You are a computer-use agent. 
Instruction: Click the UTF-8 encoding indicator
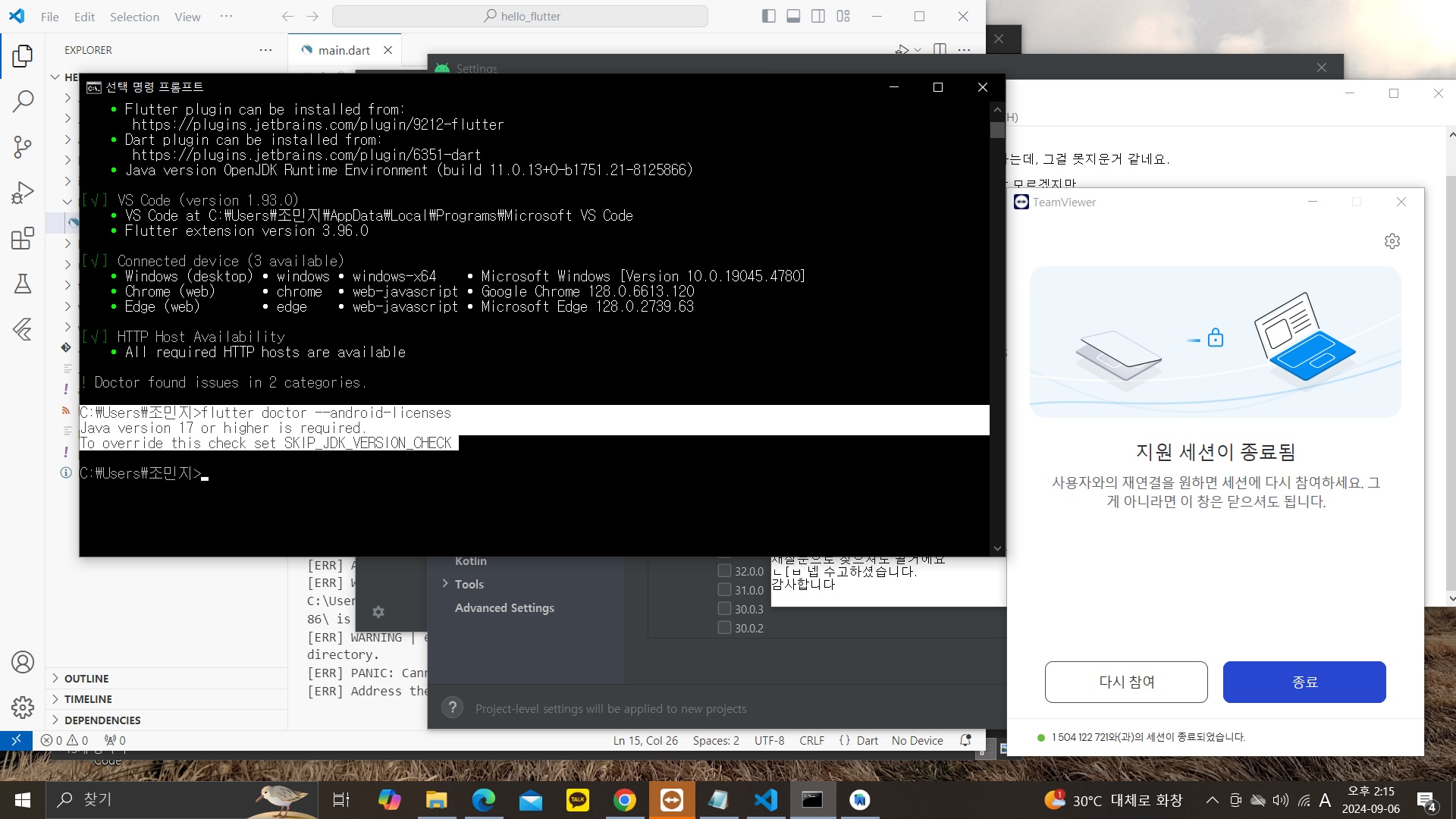click(x=769, y=740)
